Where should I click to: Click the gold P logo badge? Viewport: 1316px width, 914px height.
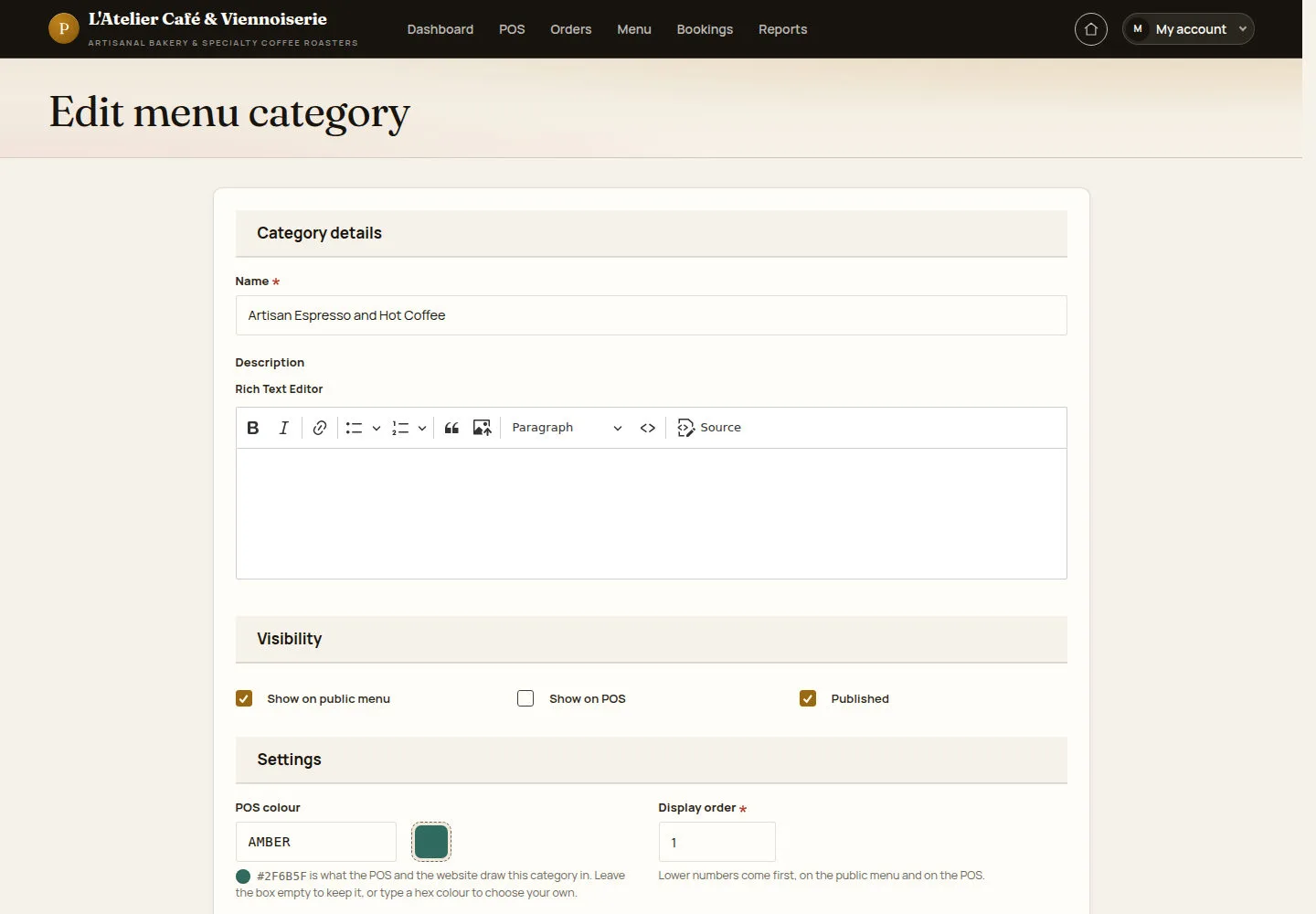[64, 28]
